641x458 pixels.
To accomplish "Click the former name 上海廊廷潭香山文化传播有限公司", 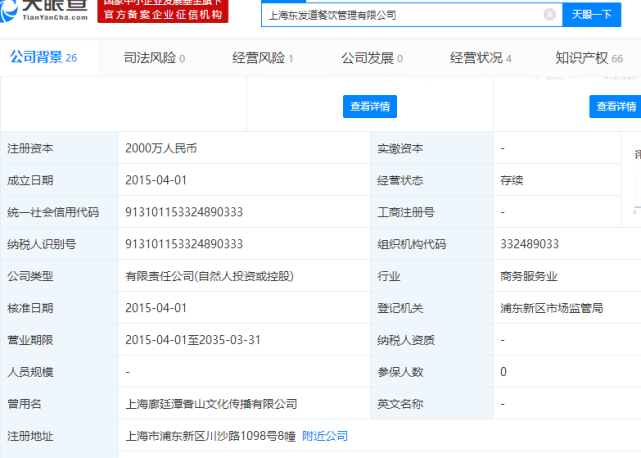I will (211, 404).
